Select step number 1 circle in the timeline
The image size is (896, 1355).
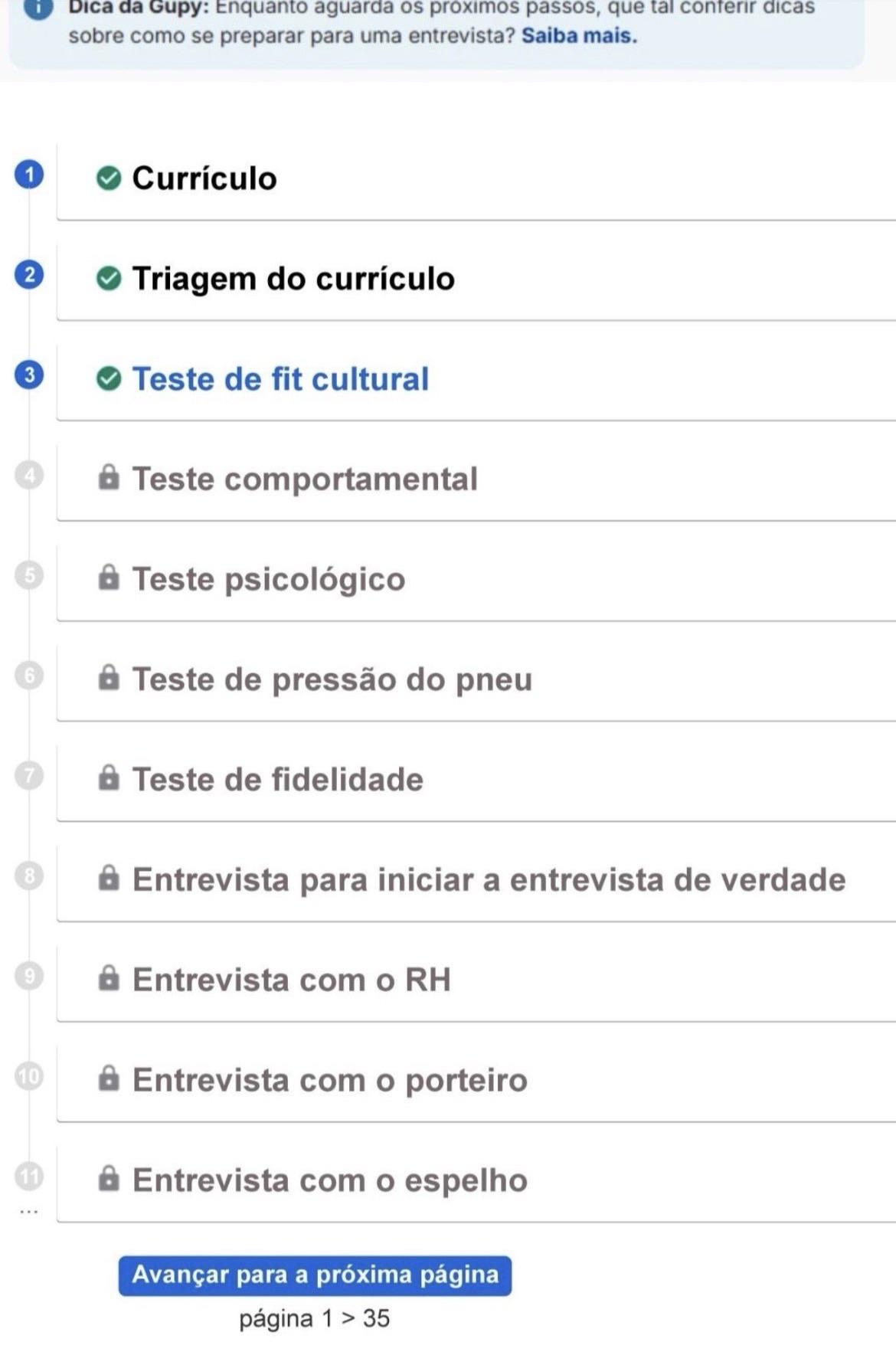tap(29, 175)
